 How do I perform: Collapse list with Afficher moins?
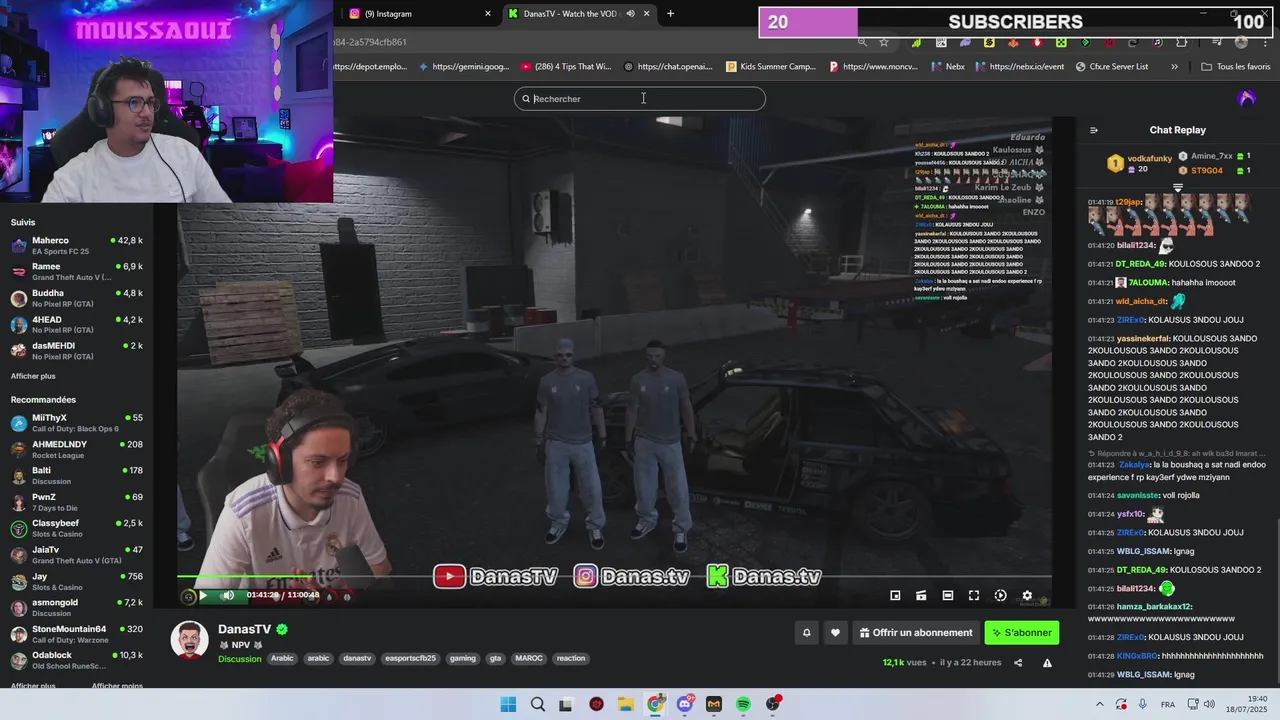point(117,686)
